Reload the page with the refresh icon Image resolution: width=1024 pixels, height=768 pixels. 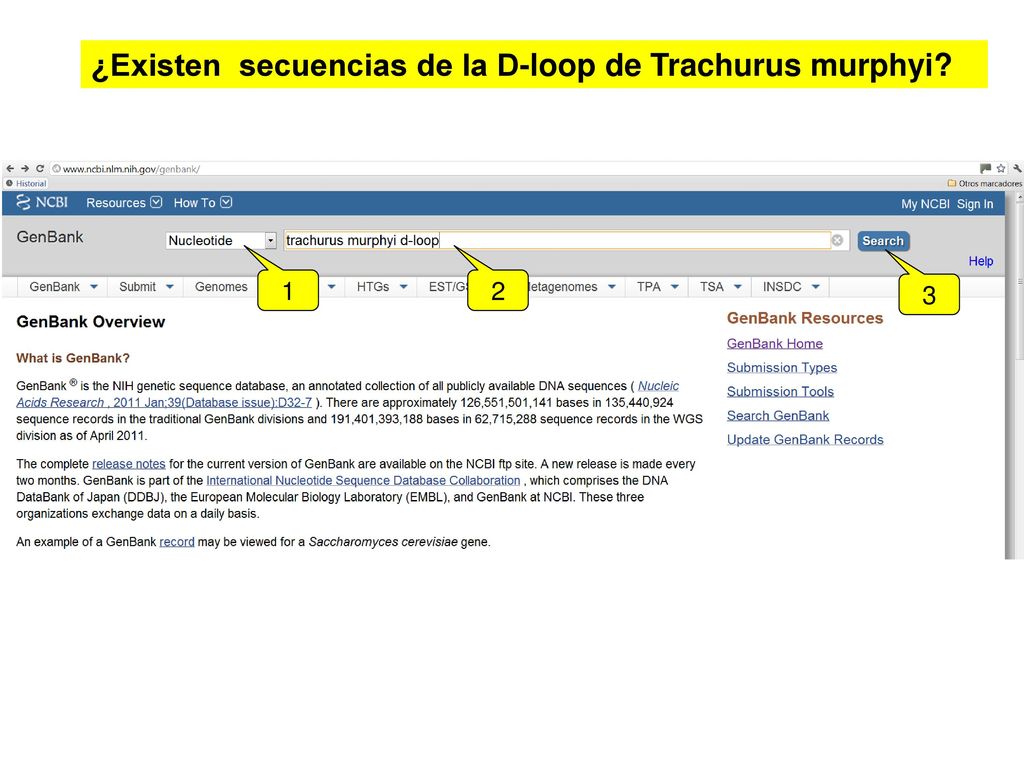coord(40,168)
